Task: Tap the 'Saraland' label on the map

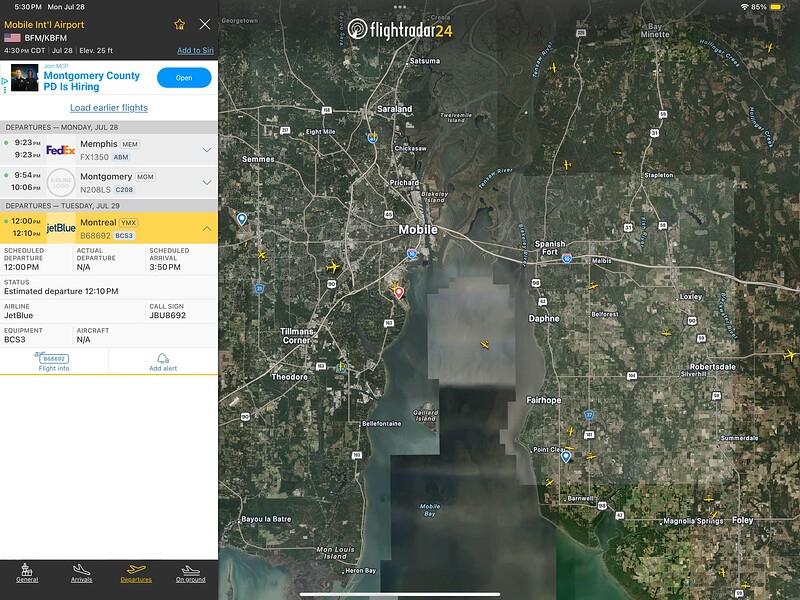Action: (x=394, y=109)
